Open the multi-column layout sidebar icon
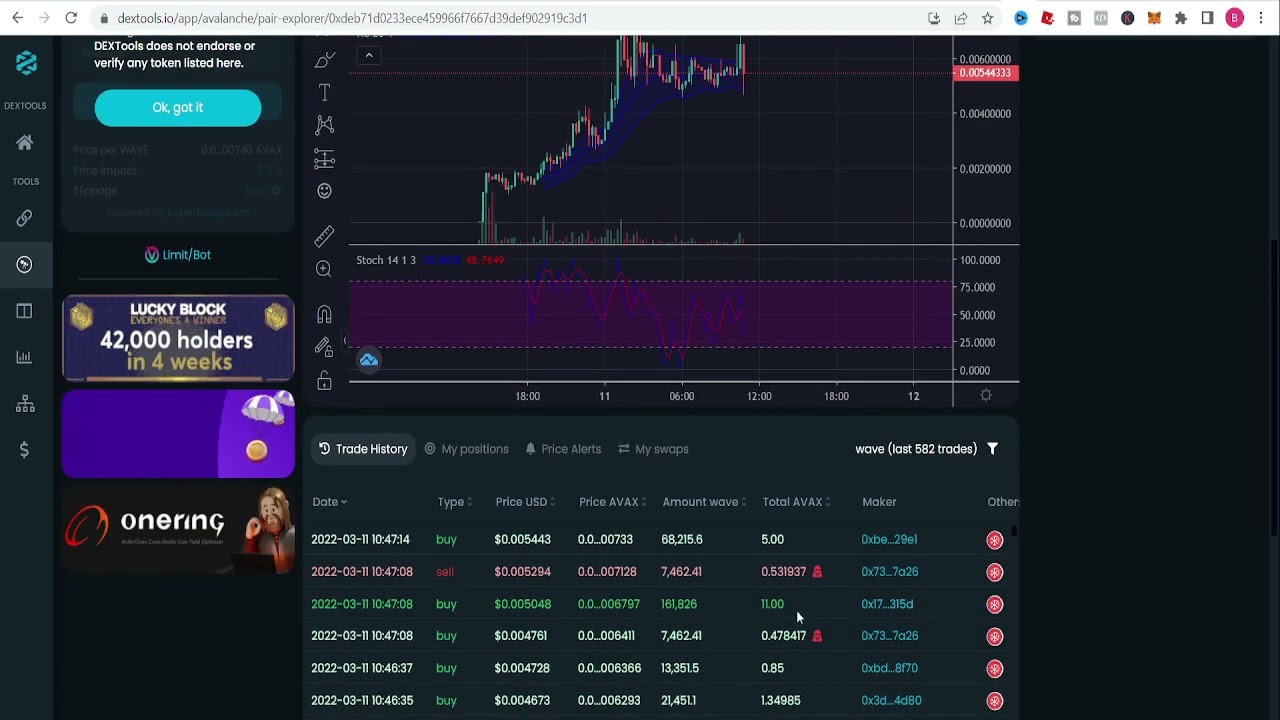Viewport: 1280px width, 720px height. click(x=24, y=311)
